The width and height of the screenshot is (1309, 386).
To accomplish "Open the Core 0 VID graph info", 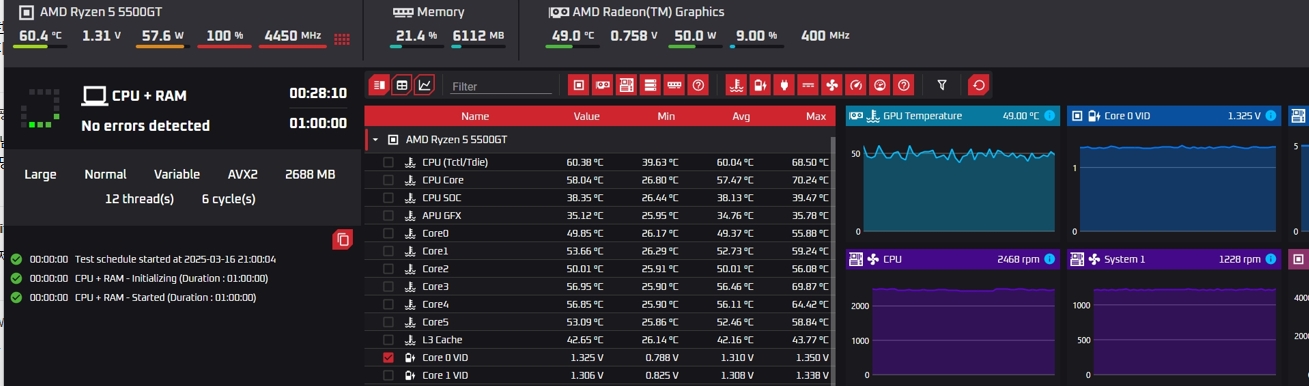I will pos(1271,116).
